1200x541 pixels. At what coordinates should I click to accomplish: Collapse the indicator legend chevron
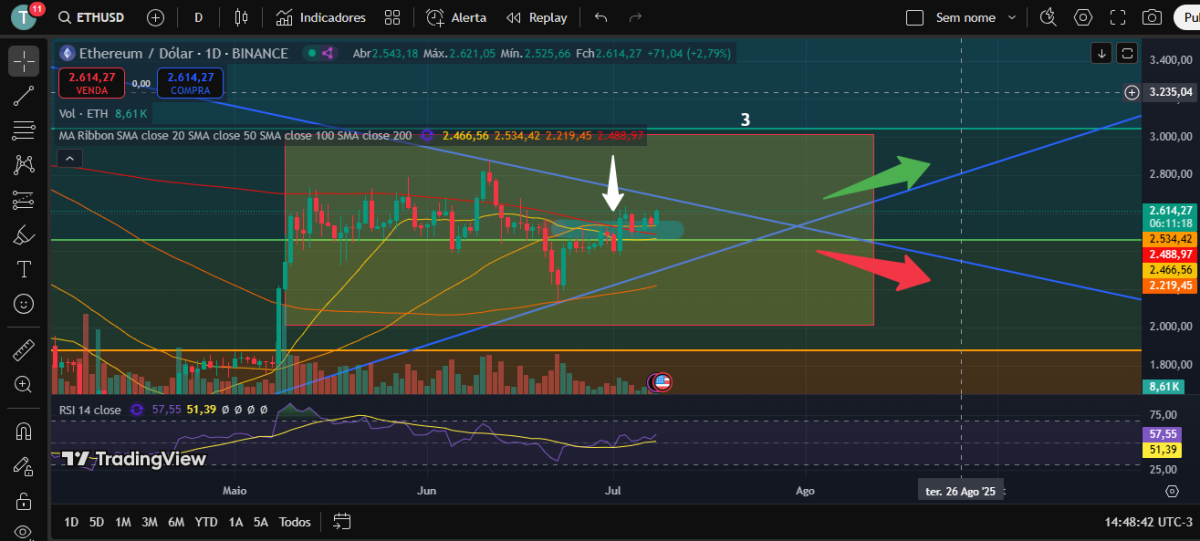click(x=70, y=158)
